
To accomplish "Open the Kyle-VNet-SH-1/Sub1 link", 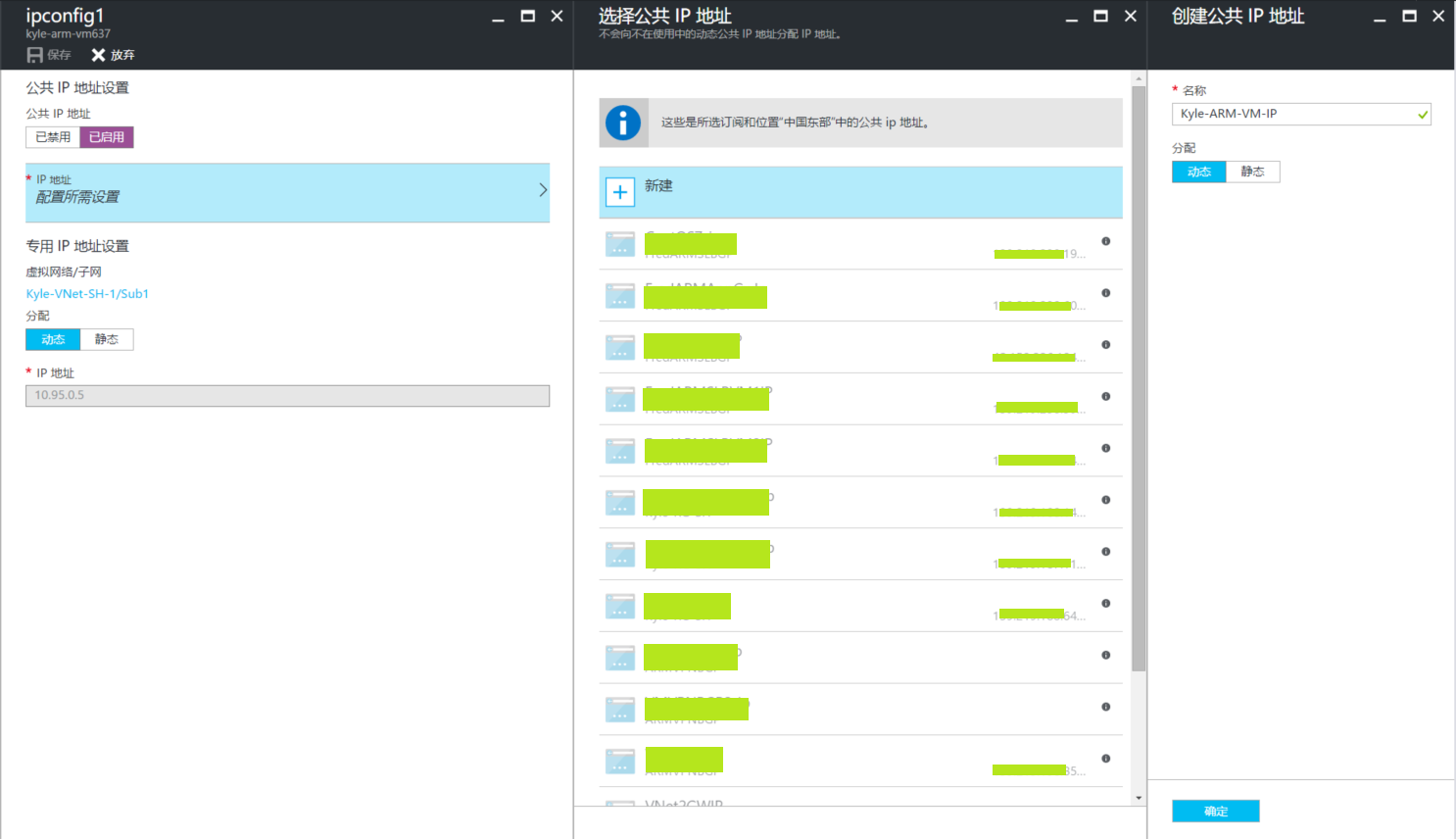I will click(x=87, y=293).
